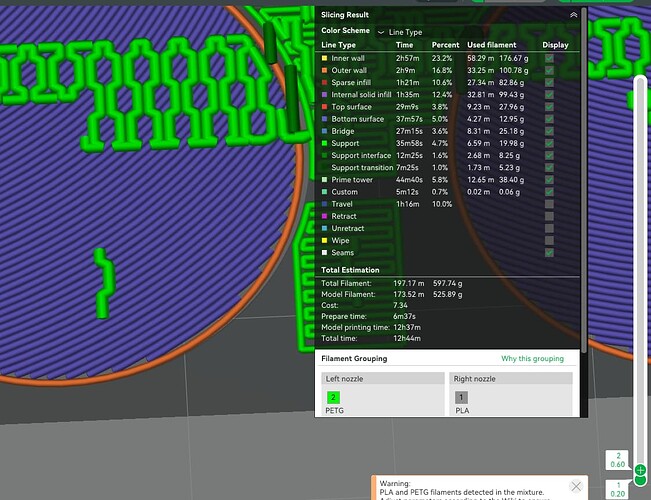Open the Color Scheme Line Type dropdown
This screenshot has width=651, height=500.
pyautogui.click(x=400, y=32)
